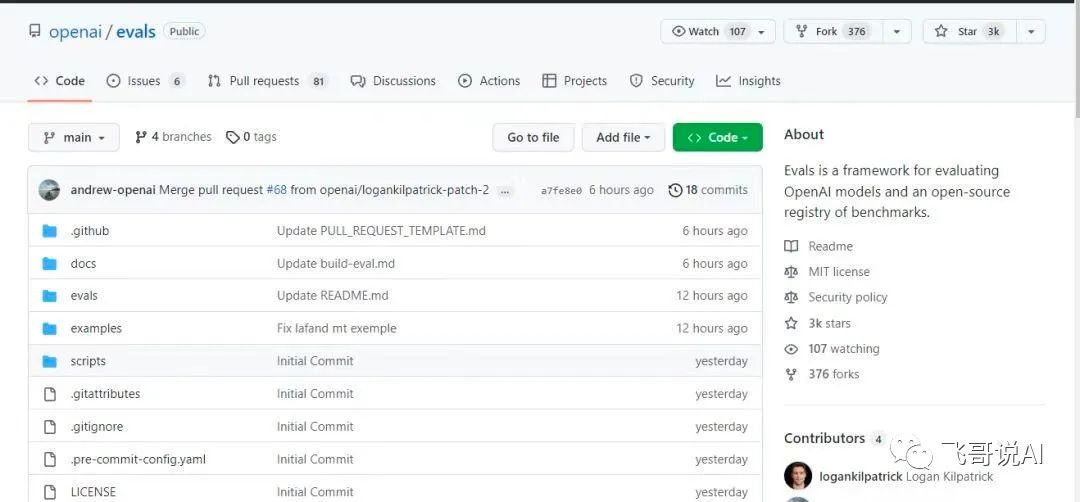Open the Add file dropdown
This screenshot has width=1080, height=502.
click(x=623, y=137)
